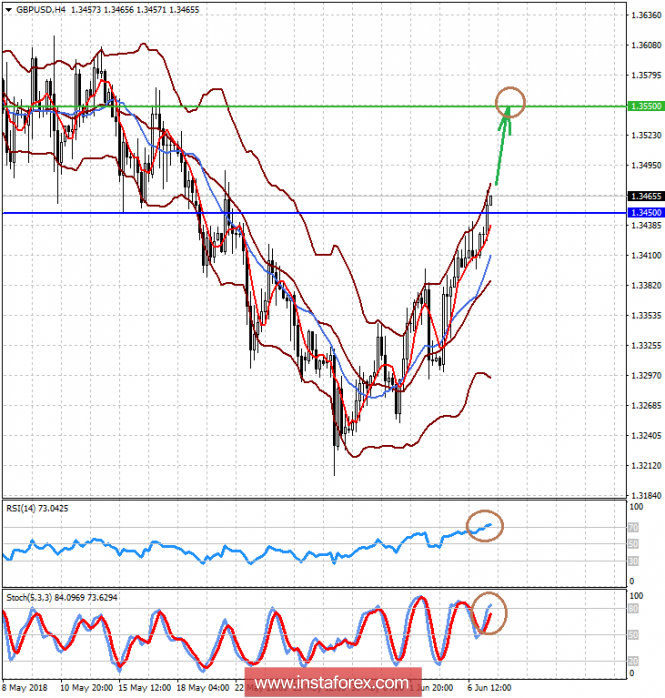This screenshot has width=665, height=698.
Task: Select the green 1.35500 price tag
Action: (x=645, y=105)
